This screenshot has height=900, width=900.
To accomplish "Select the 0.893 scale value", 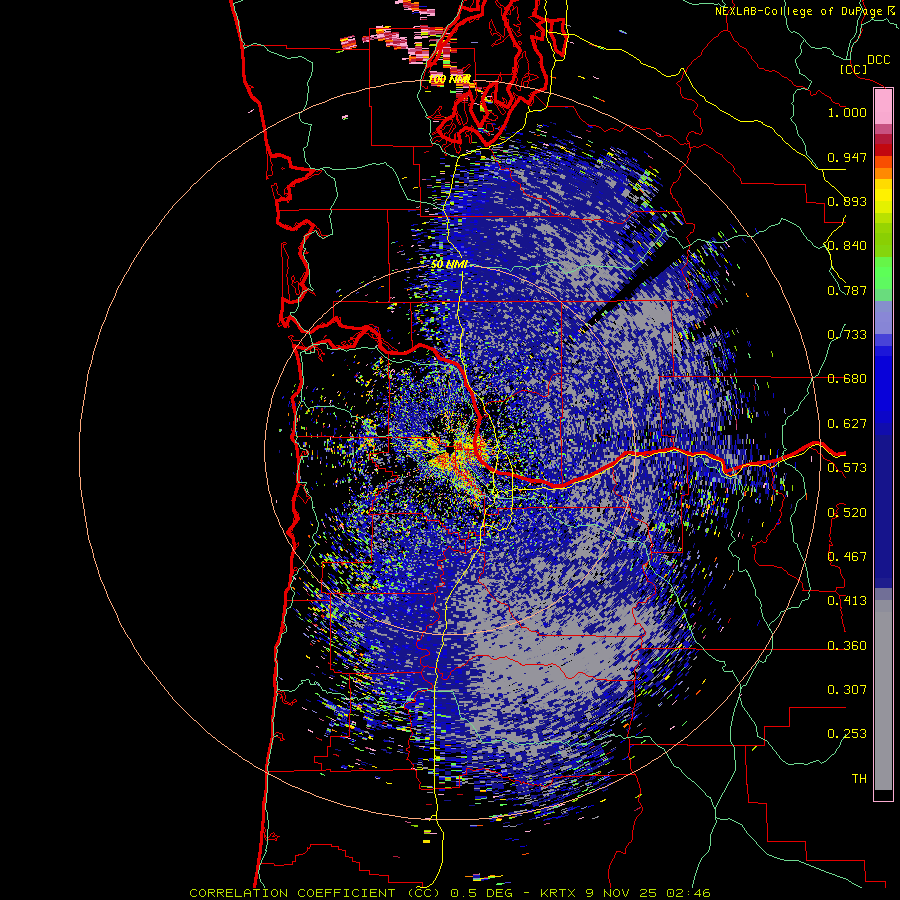I will click(847, 201).
